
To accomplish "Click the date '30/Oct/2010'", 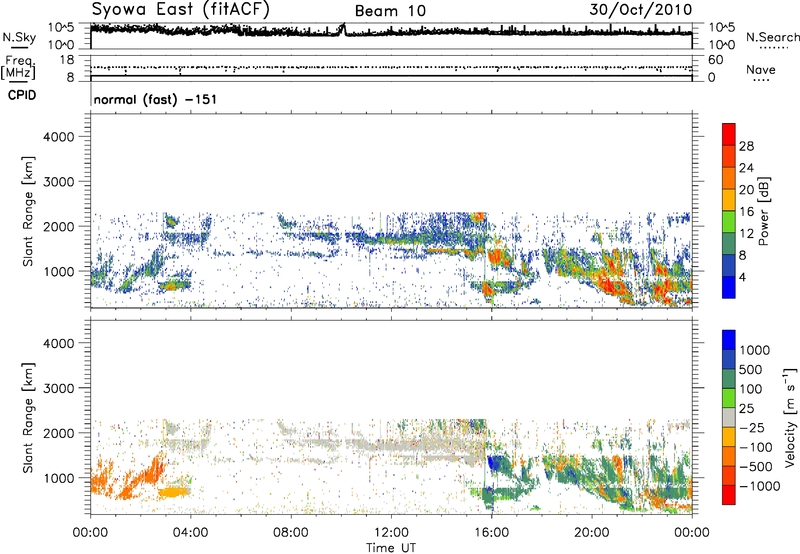I will [x=641, y=10].
